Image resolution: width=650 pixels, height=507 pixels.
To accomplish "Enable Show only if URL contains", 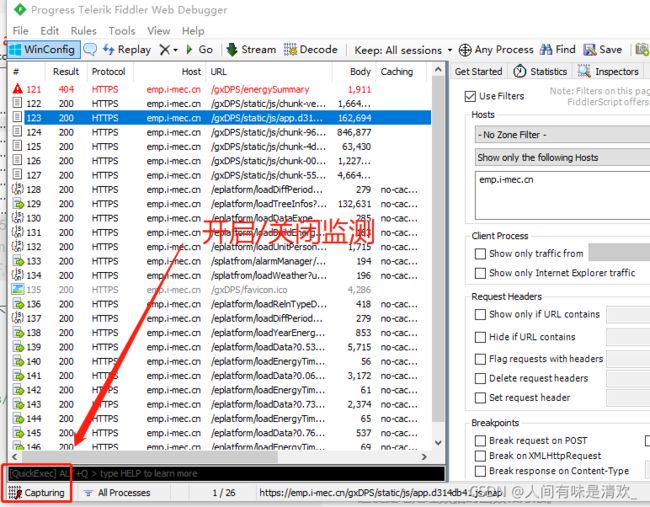I will click(x=480, y=315).
